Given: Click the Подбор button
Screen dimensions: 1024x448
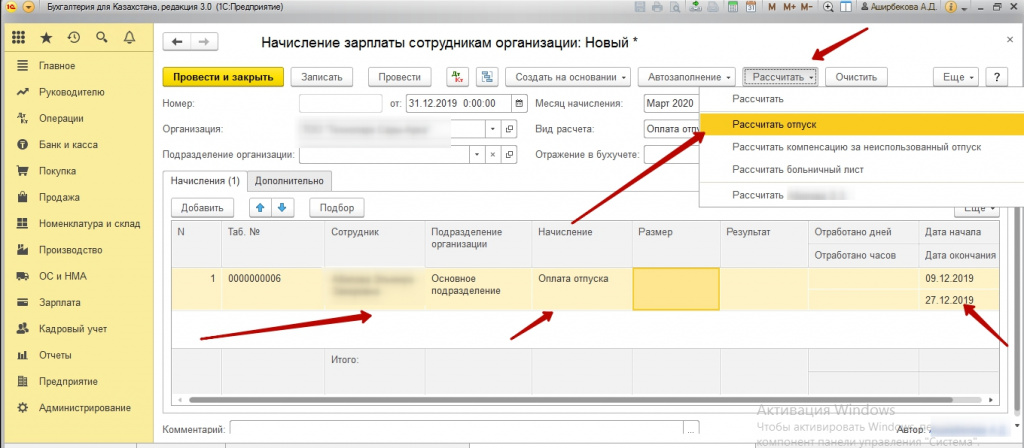Looking at the screenshot, I should click(x=336, y=208).
